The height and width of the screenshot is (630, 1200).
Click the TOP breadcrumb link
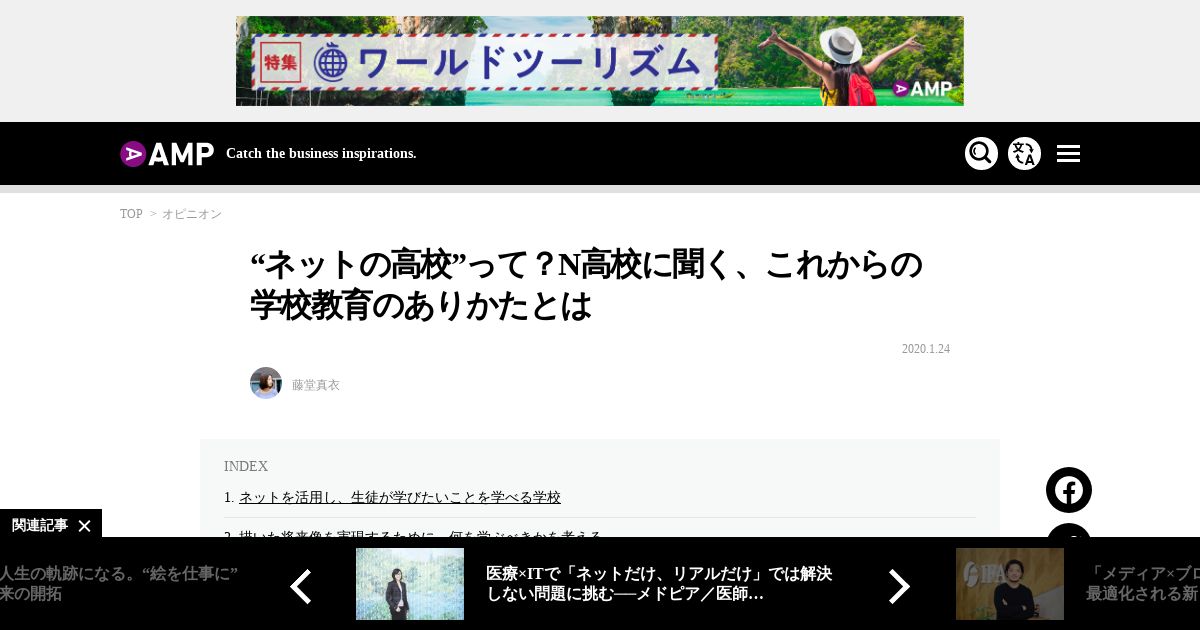point(131,214)
